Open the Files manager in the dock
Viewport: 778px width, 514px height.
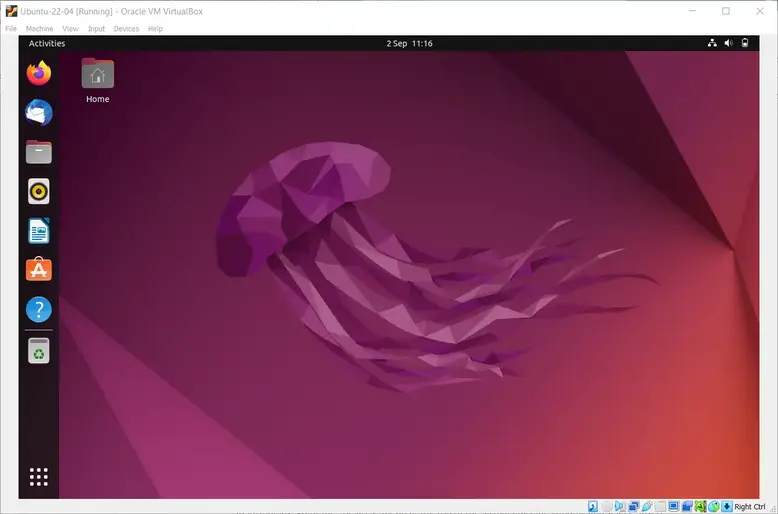point(39,152)
